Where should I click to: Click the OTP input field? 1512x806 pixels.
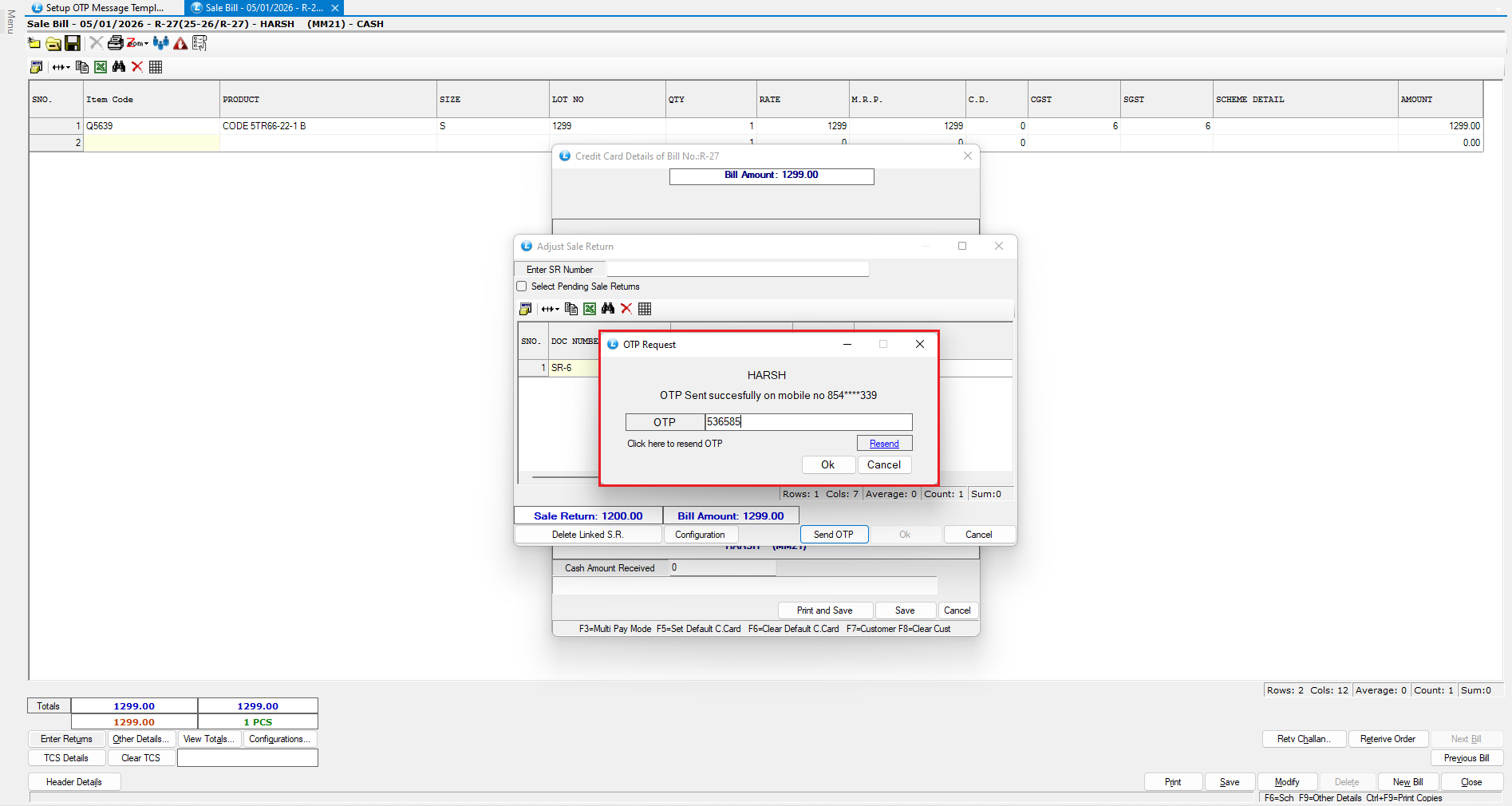point(807,422)
